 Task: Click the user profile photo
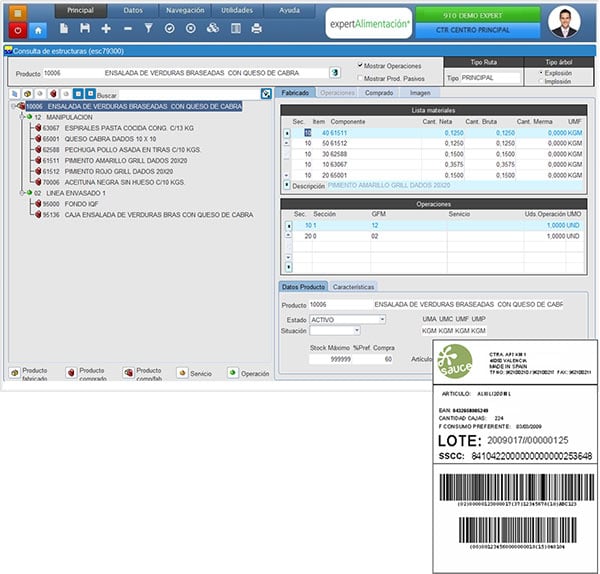tap(564, 22)
